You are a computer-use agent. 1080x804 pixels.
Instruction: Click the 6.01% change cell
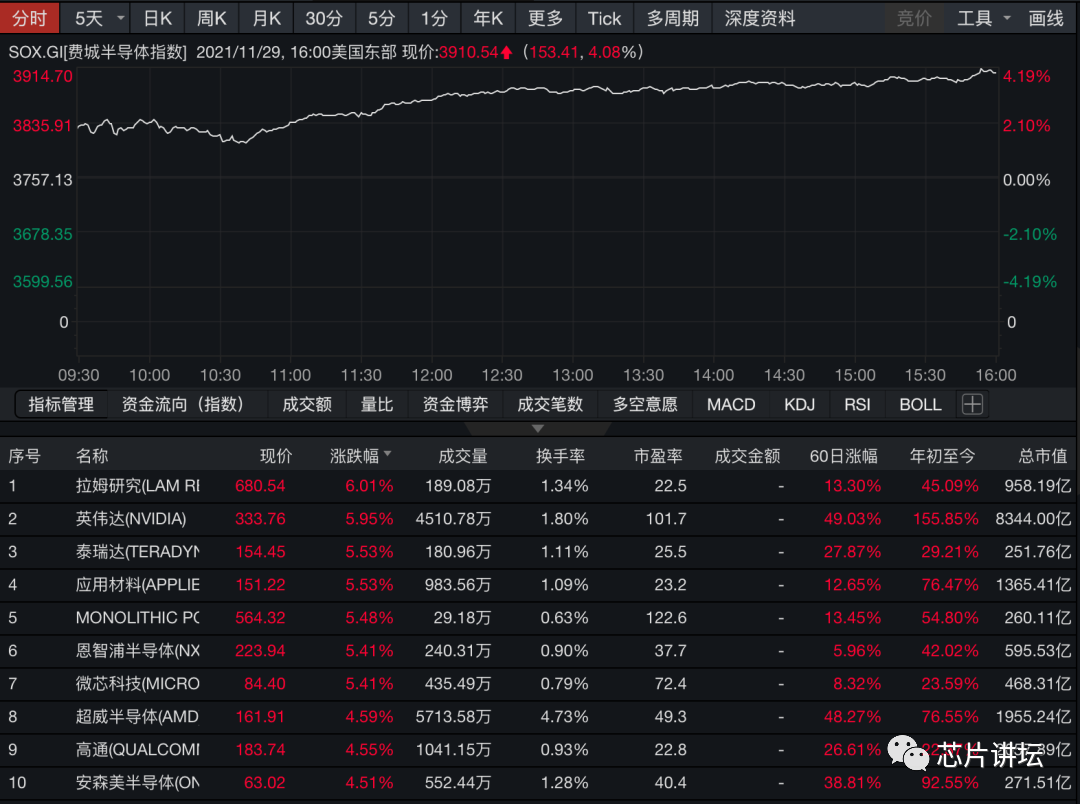tap(369, 486)
